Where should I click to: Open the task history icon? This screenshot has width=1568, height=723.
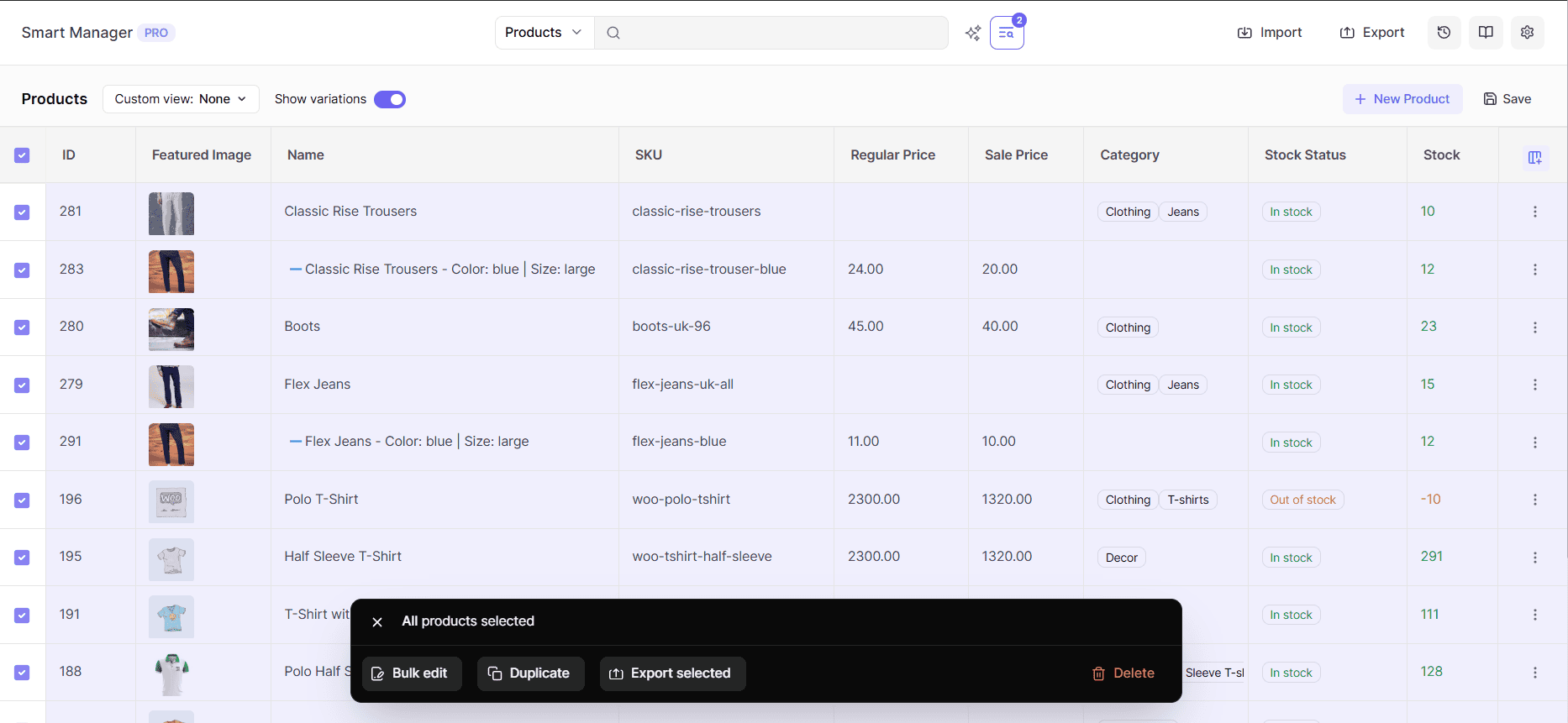1444,33
